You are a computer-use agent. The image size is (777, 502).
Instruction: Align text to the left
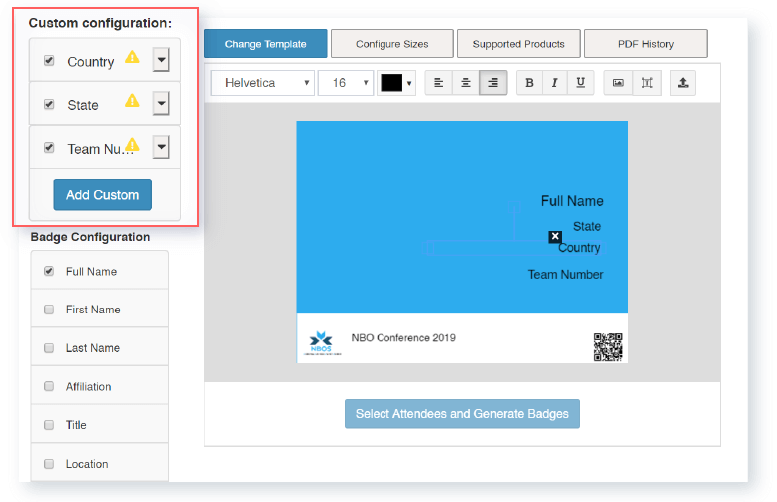[439, 83]
